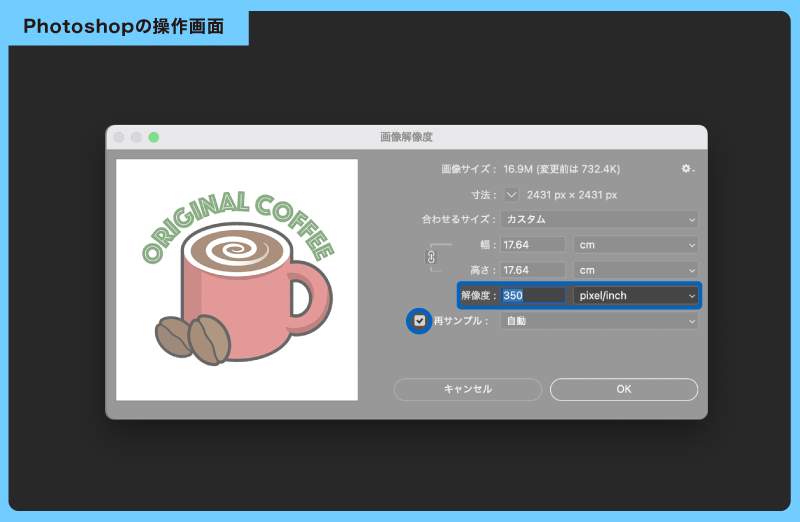This screenshot has height=522, width=800.
Task: Toggle the 再サンプル checkbox
Action: click(419, 320)
